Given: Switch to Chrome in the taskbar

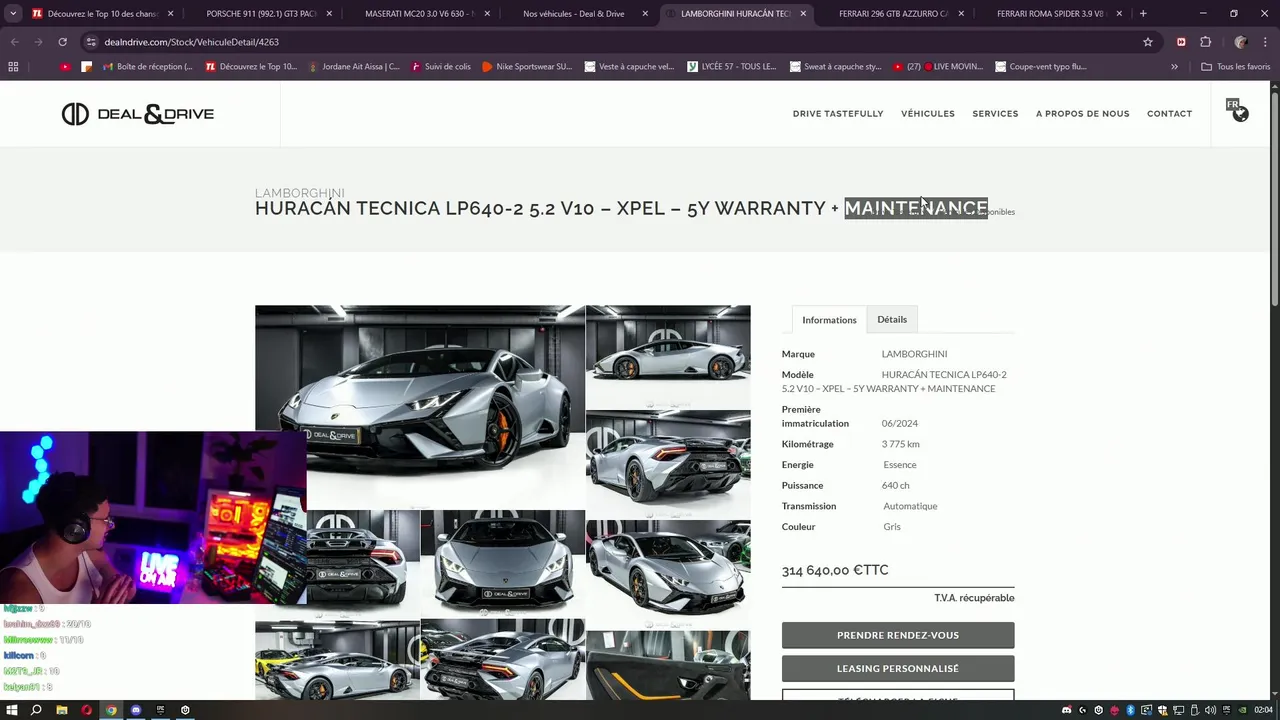Looking at the screenshot, I should (x=111, y=710).
